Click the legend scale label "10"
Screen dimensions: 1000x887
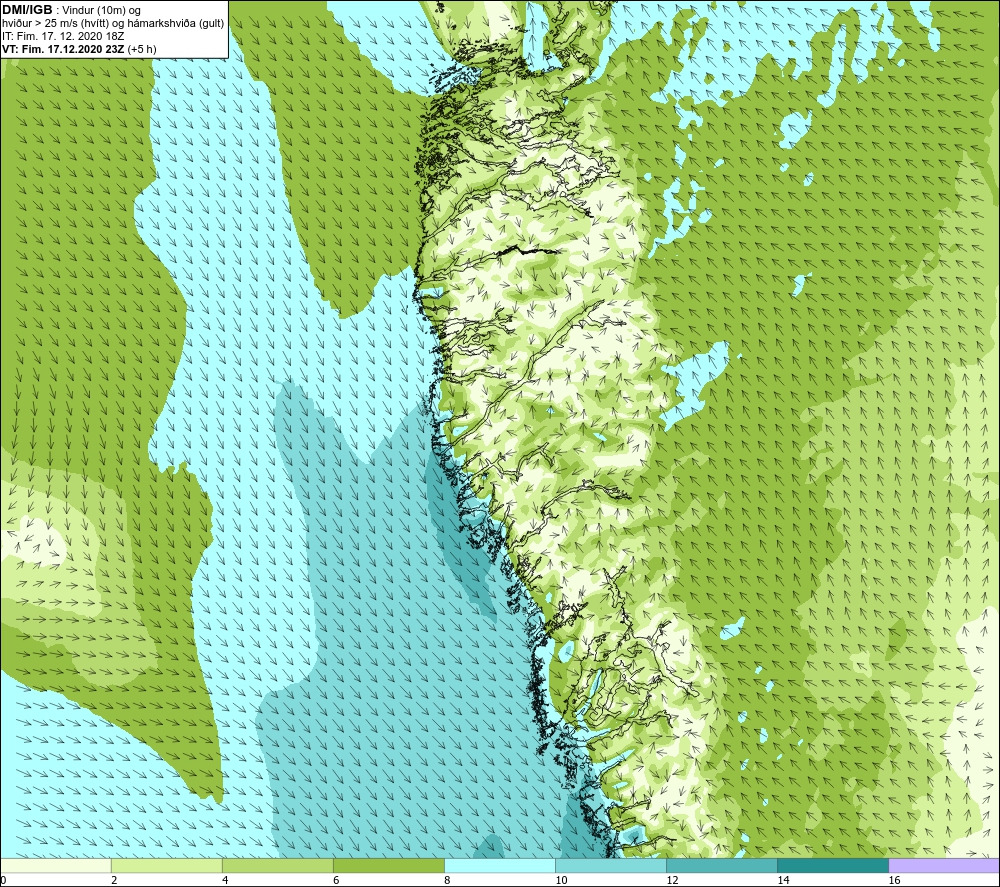click(x=561, y=880)
